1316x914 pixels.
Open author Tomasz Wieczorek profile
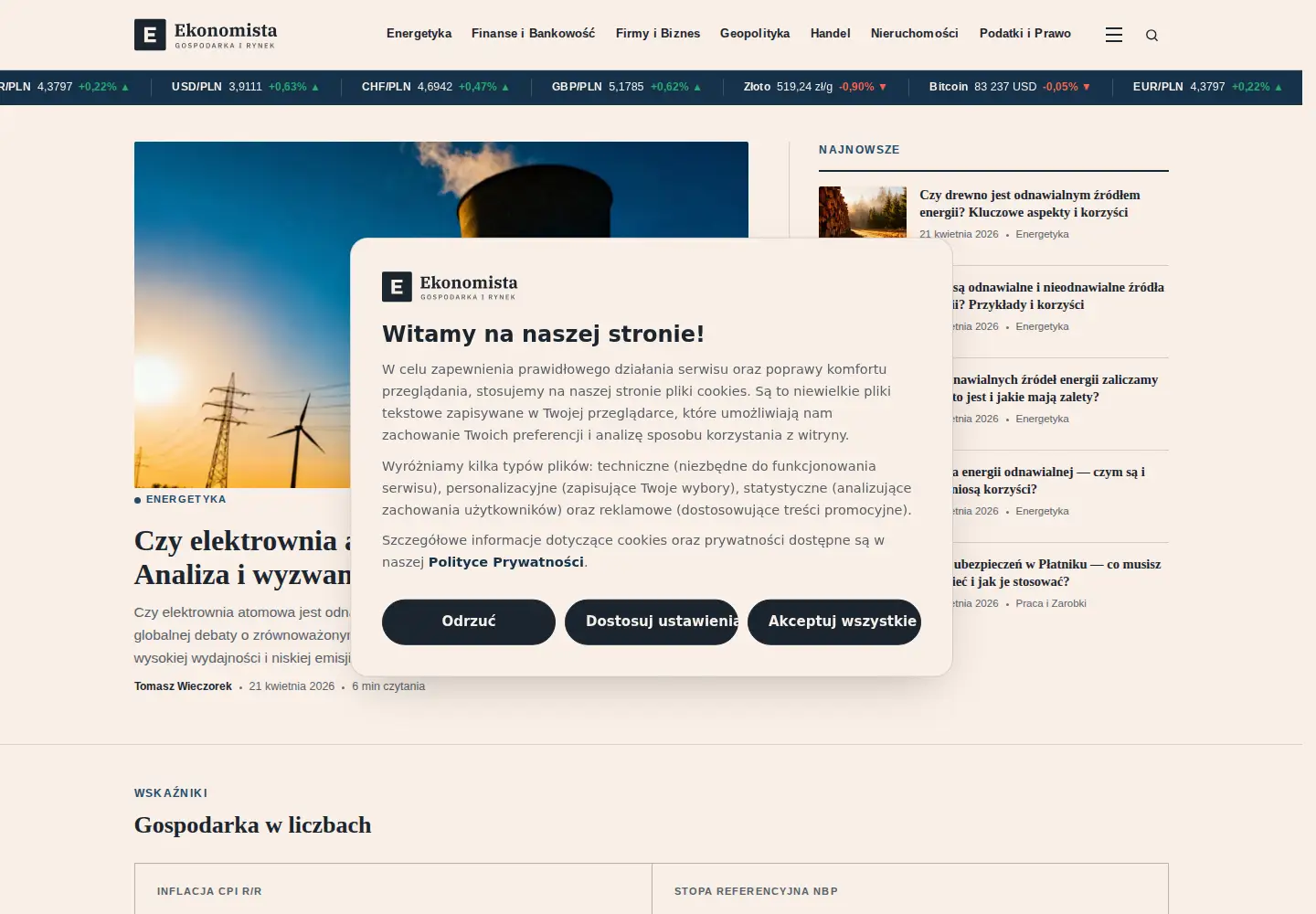[183, 686]
